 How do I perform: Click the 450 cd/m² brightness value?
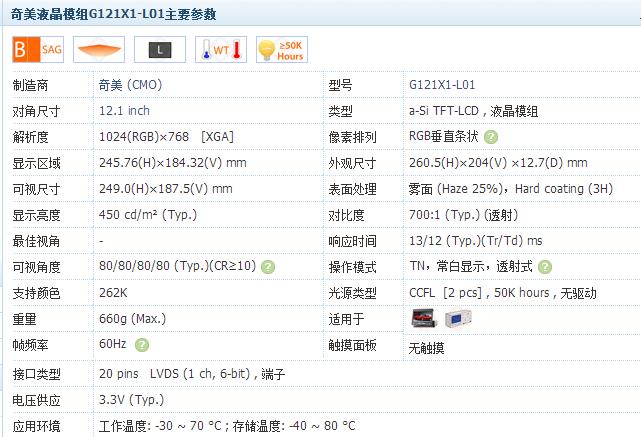click(x=148, y=215)
